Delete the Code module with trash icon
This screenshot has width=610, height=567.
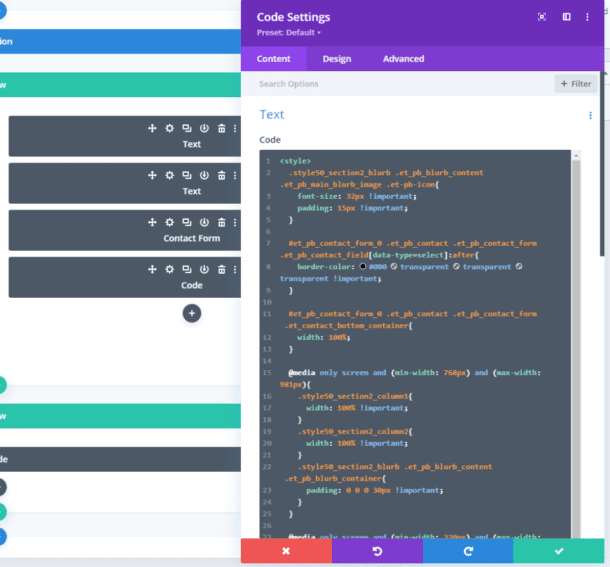pyautogui.click(x=221, y=269)
